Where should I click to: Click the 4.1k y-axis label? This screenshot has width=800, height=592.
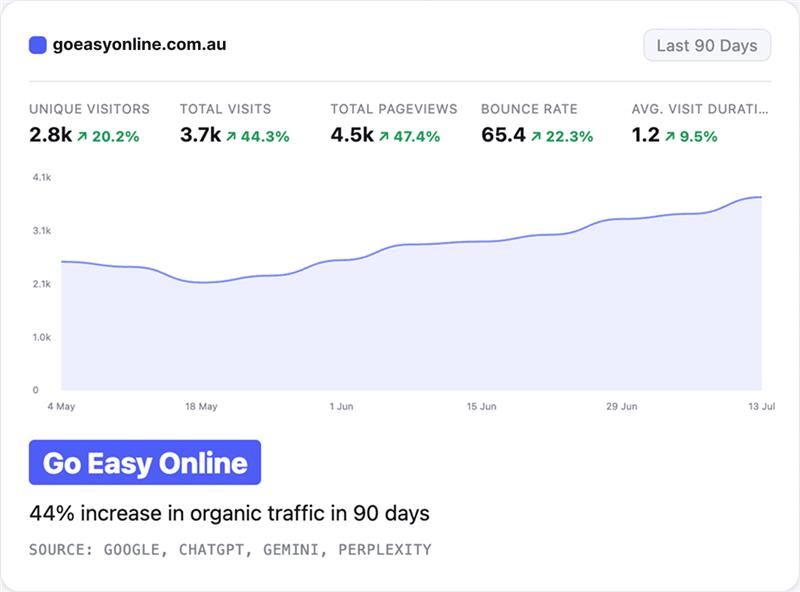pyautogui.click(x=42, y=177)
